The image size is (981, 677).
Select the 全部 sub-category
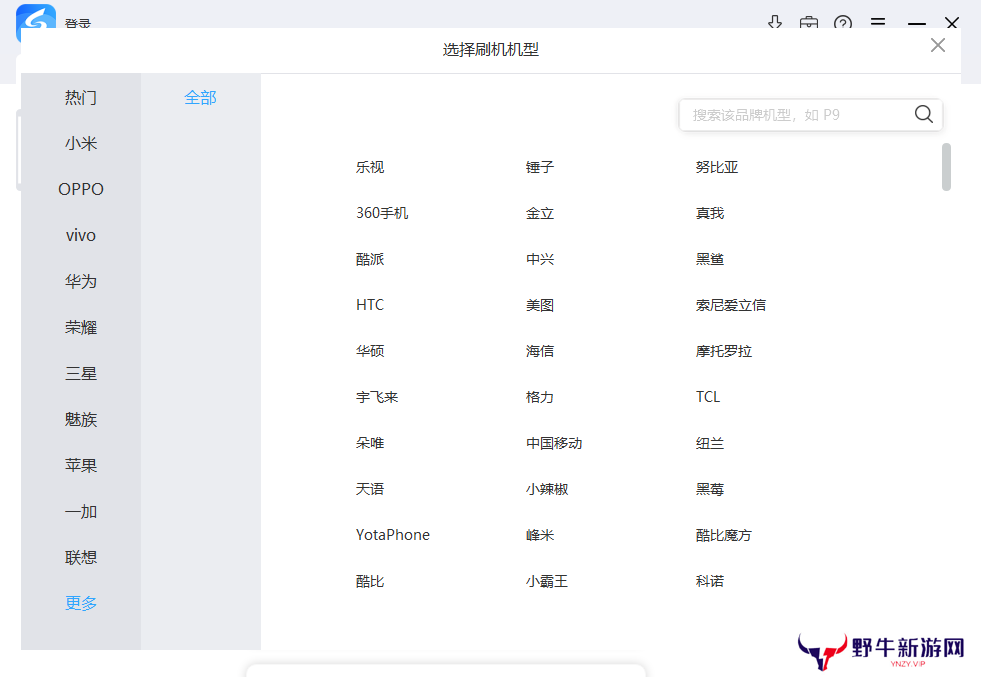point(200,98)
